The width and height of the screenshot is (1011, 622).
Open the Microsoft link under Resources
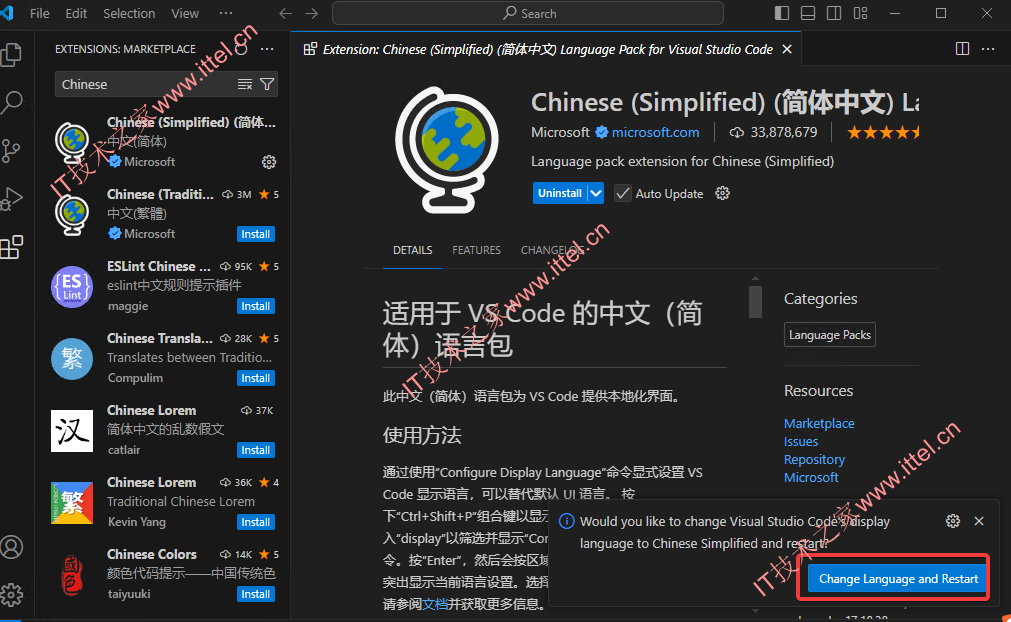point(810,478)
